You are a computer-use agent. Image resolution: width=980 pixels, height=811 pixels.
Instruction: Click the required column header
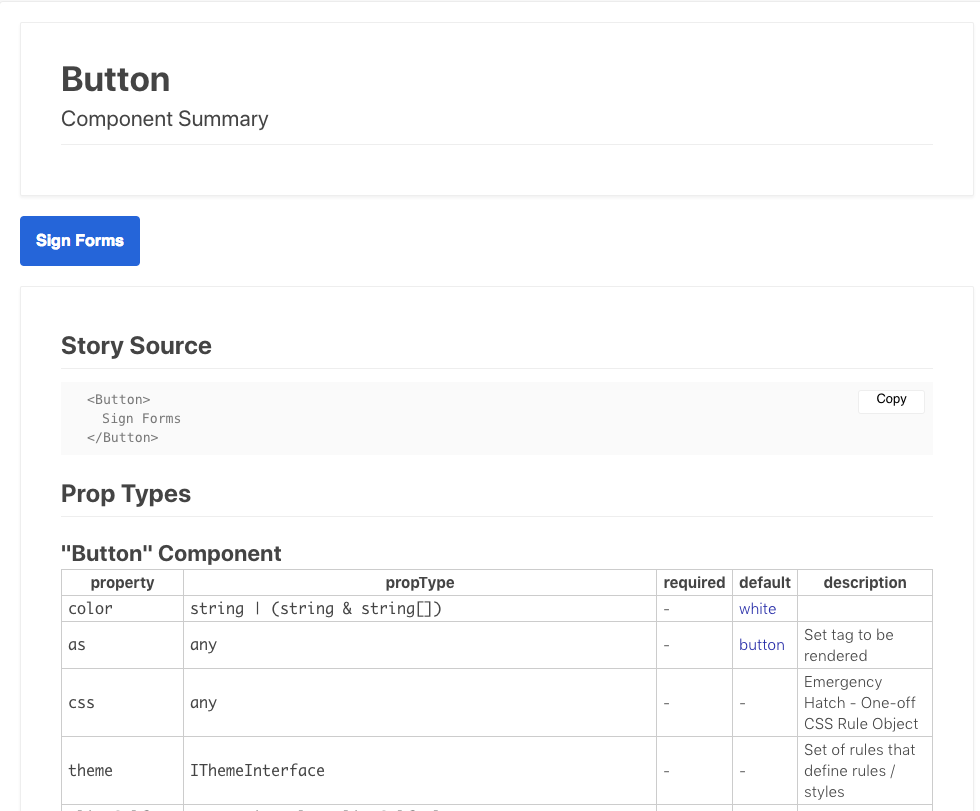coord(694,582)
